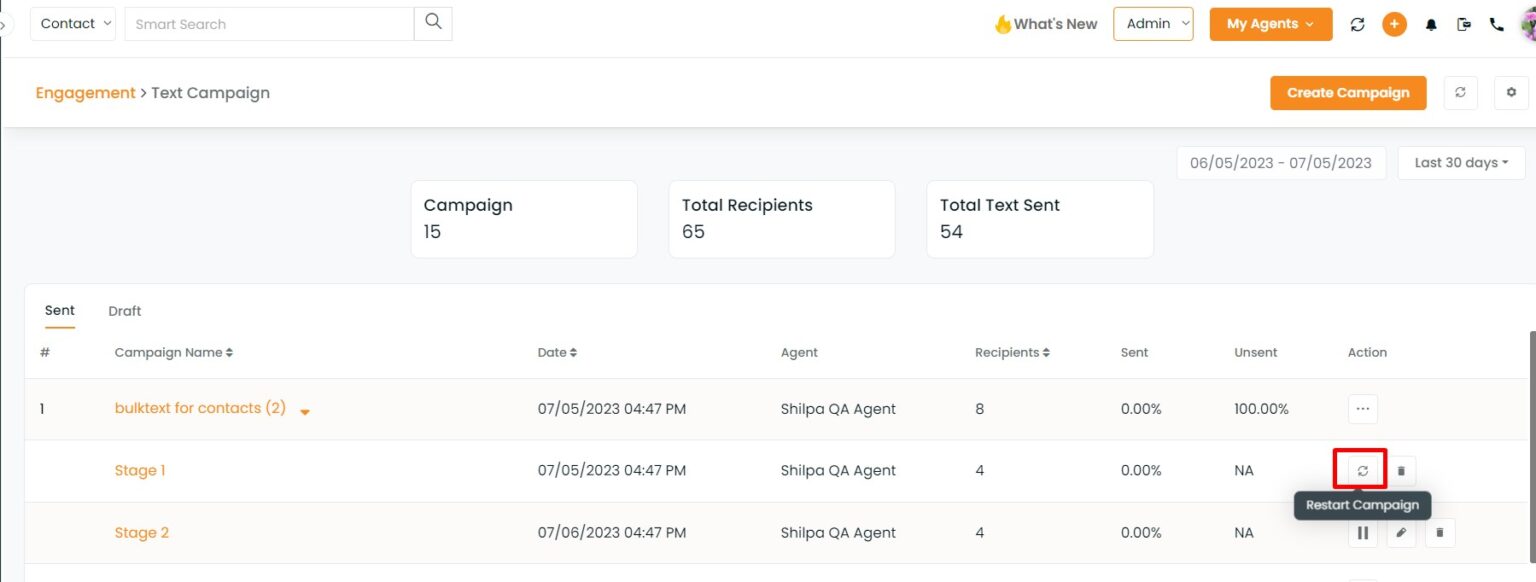The height and width of the screenshot is (582, 1536).
Task: Refresh the campaign list below Create Campaign
Action: point(1460,93)
